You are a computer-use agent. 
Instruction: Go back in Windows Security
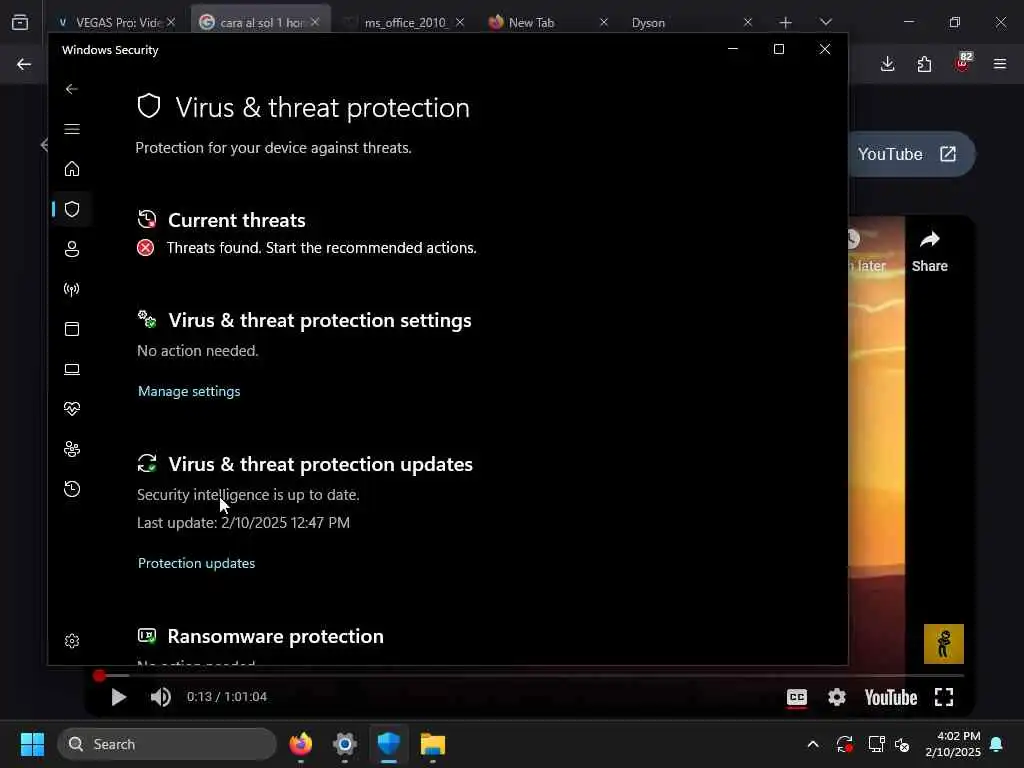pyautogui.click(x=72, y=89)
